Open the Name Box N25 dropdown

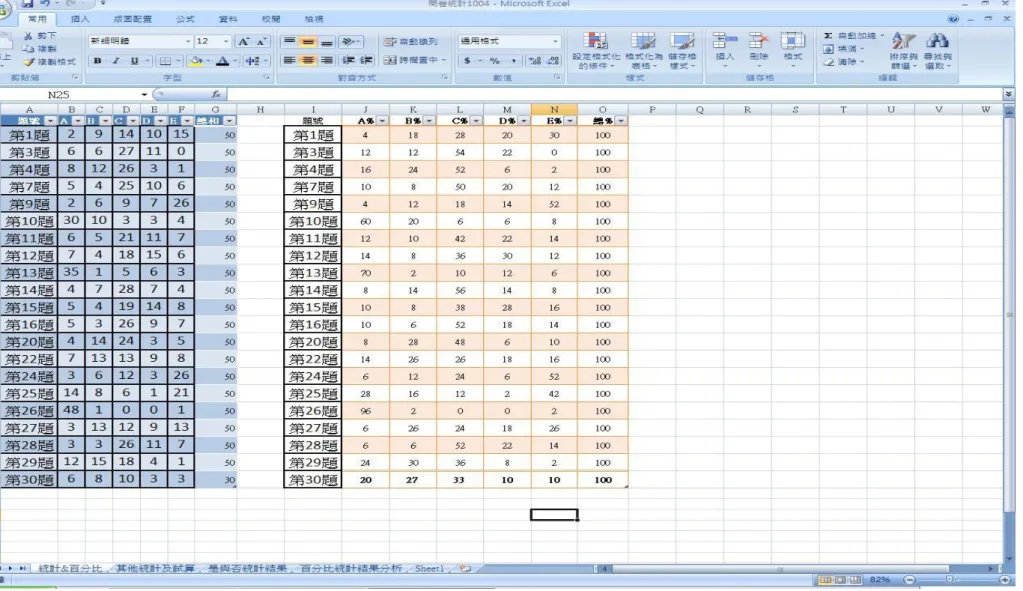coord(144,95)
